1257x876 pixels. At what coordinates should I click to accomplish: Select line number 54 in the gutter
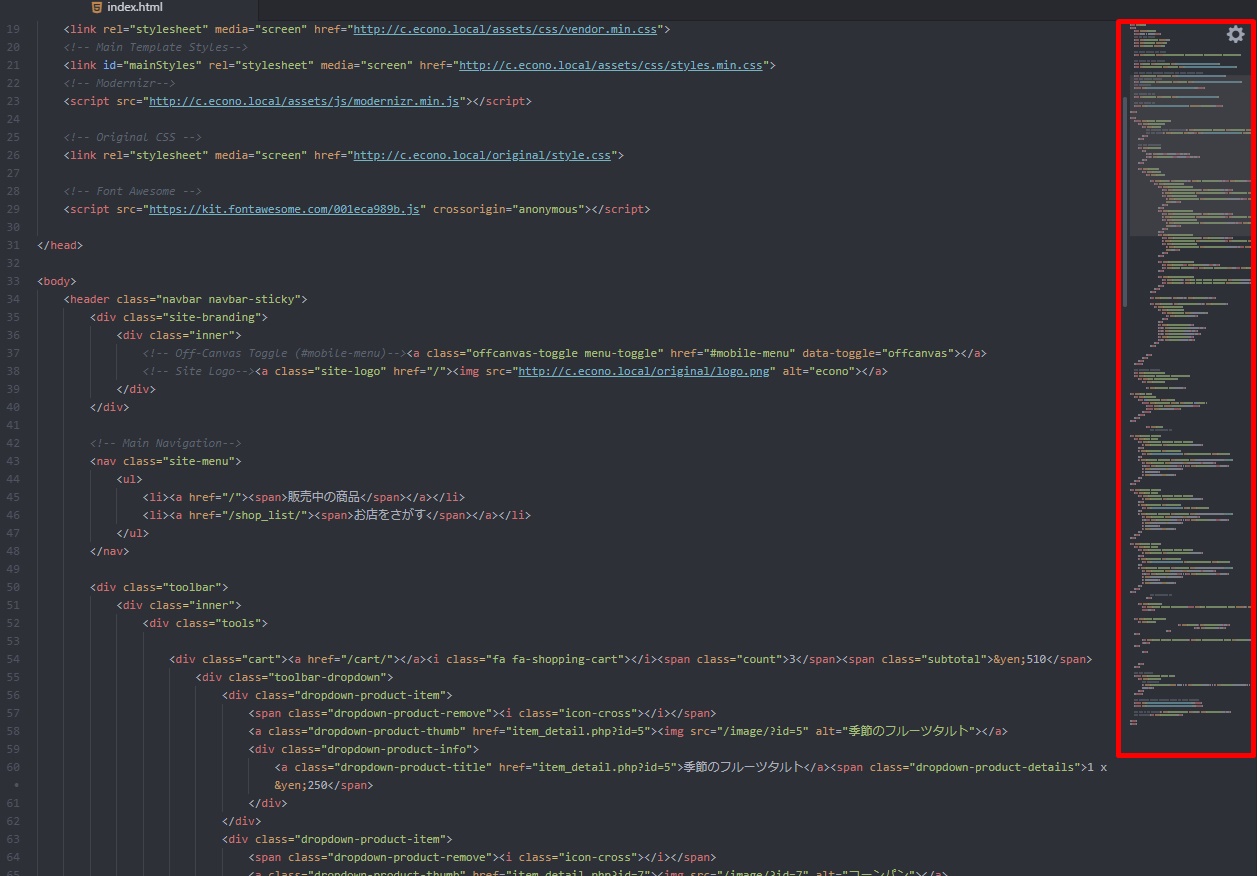[13, 659]
